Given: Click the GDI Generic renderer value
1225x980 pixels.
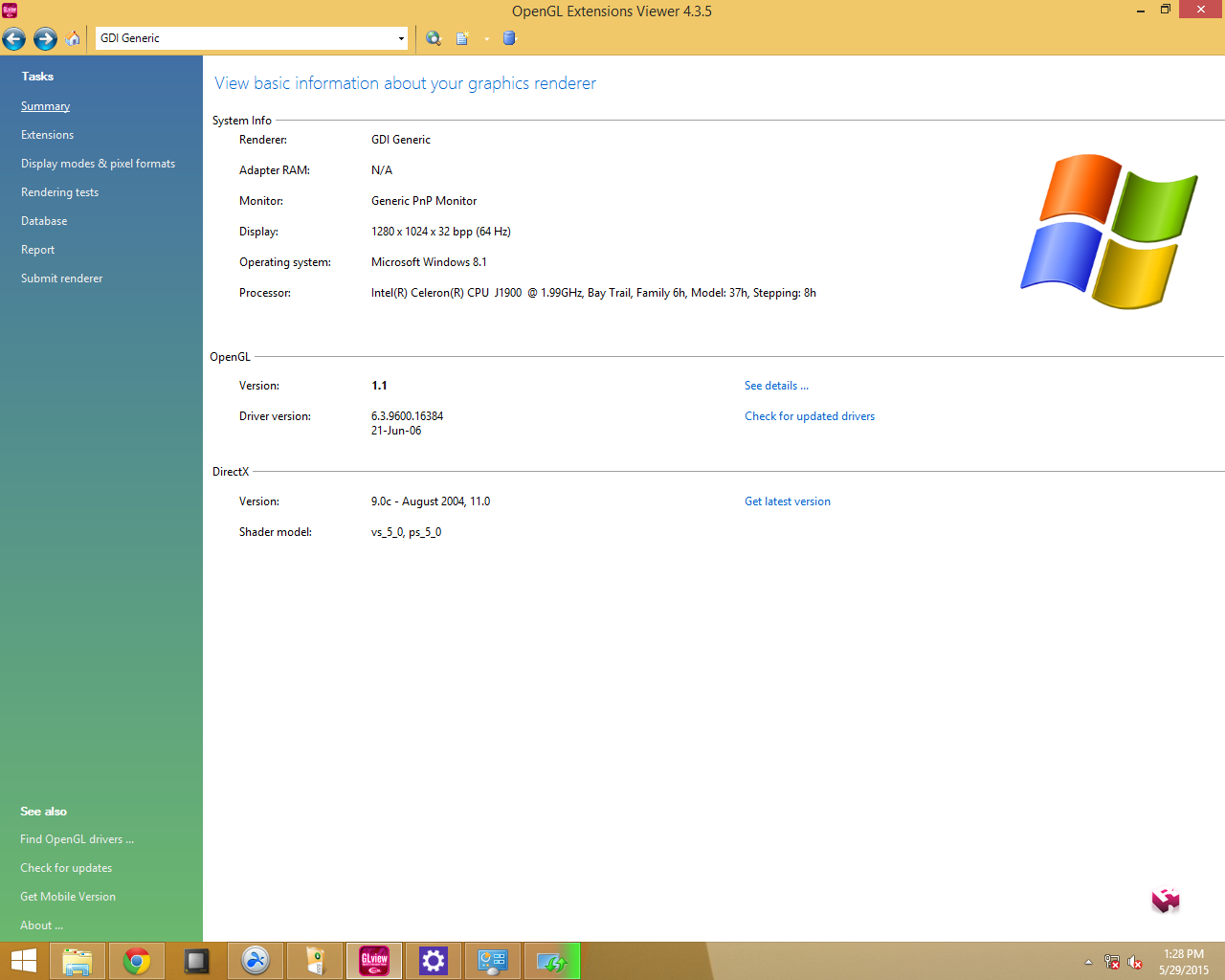Looking at the screenshot, I should [401, 140].
